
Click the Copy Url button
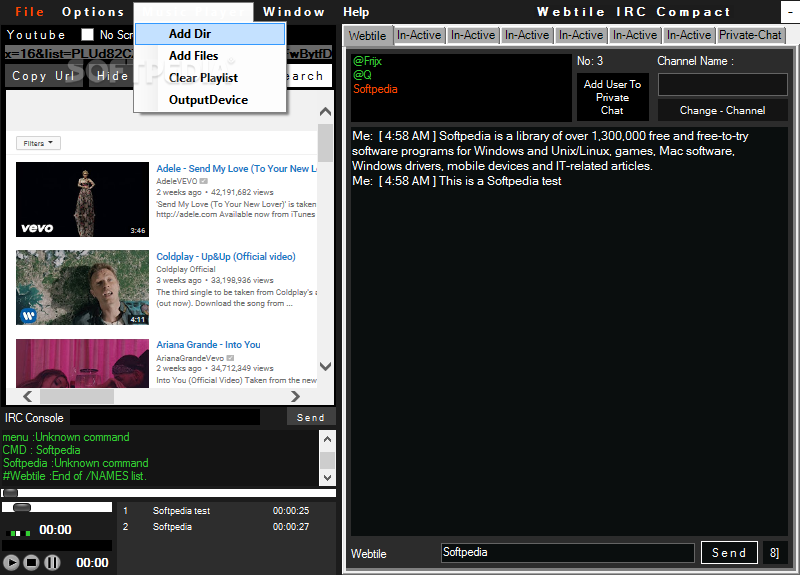click(43, 76)
